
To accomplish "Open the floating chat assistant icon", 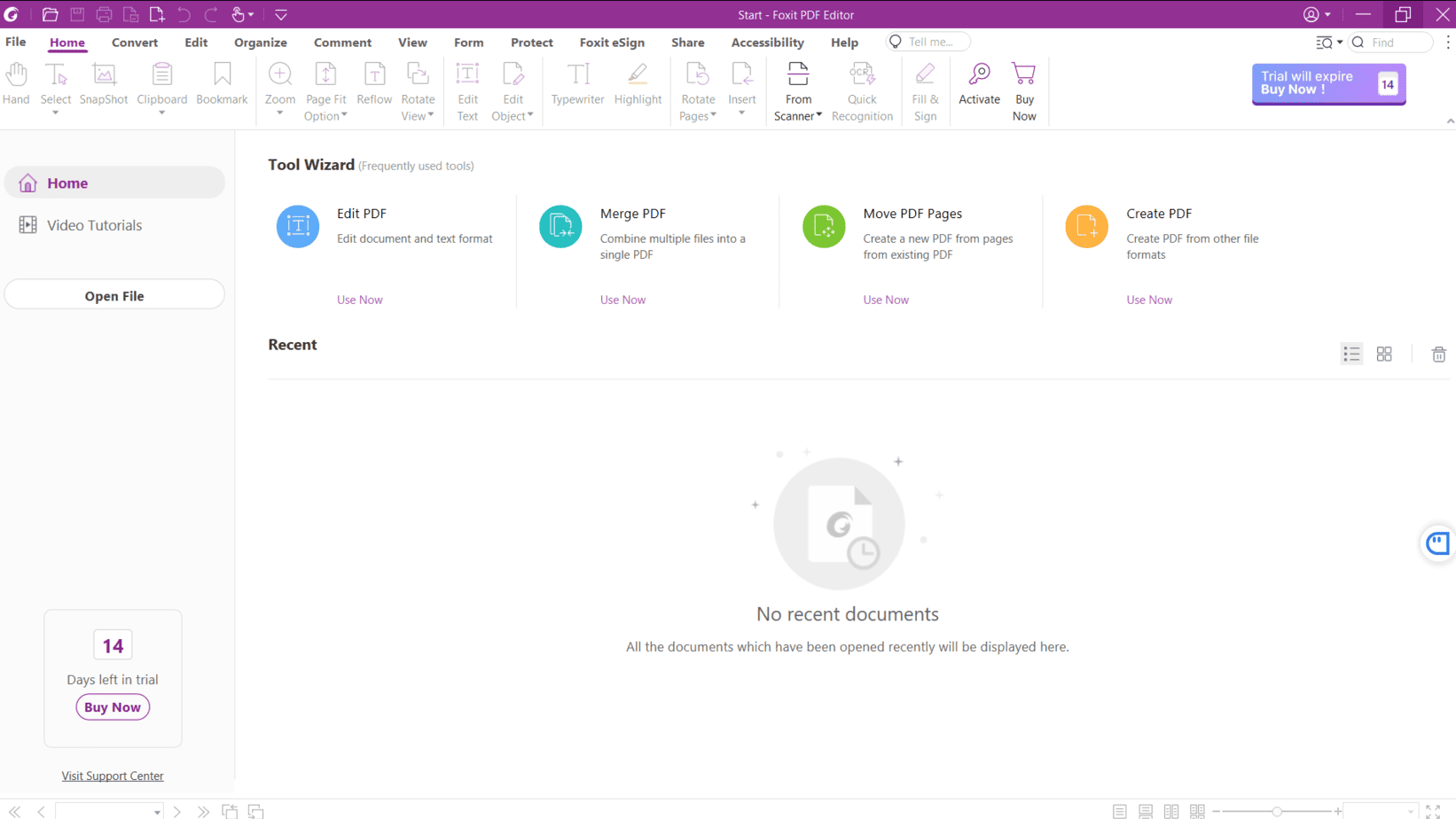I will (x=1437, y=543).
